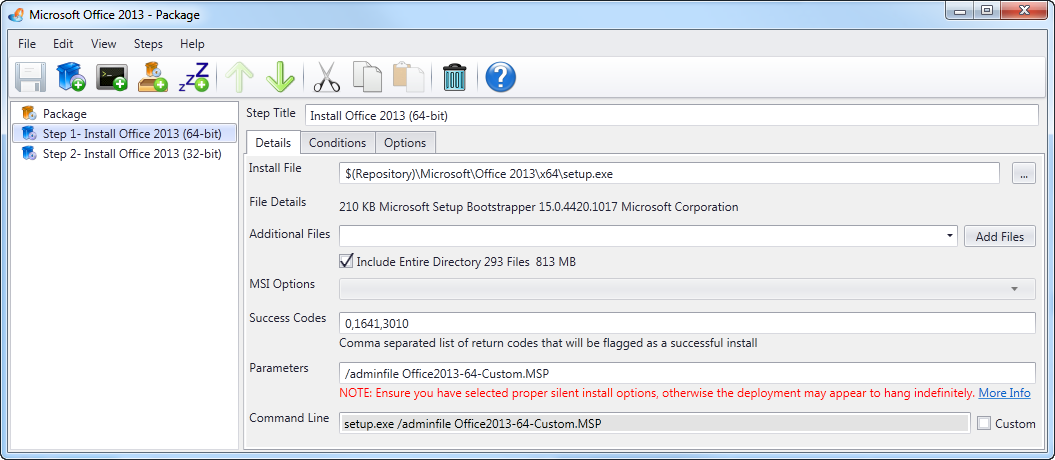Image resolution: width=1055 pixels, height=460 pixels.
Task: Select Step 2 Install Office 2013 (32-bit)
Action: tap(131, 154)
